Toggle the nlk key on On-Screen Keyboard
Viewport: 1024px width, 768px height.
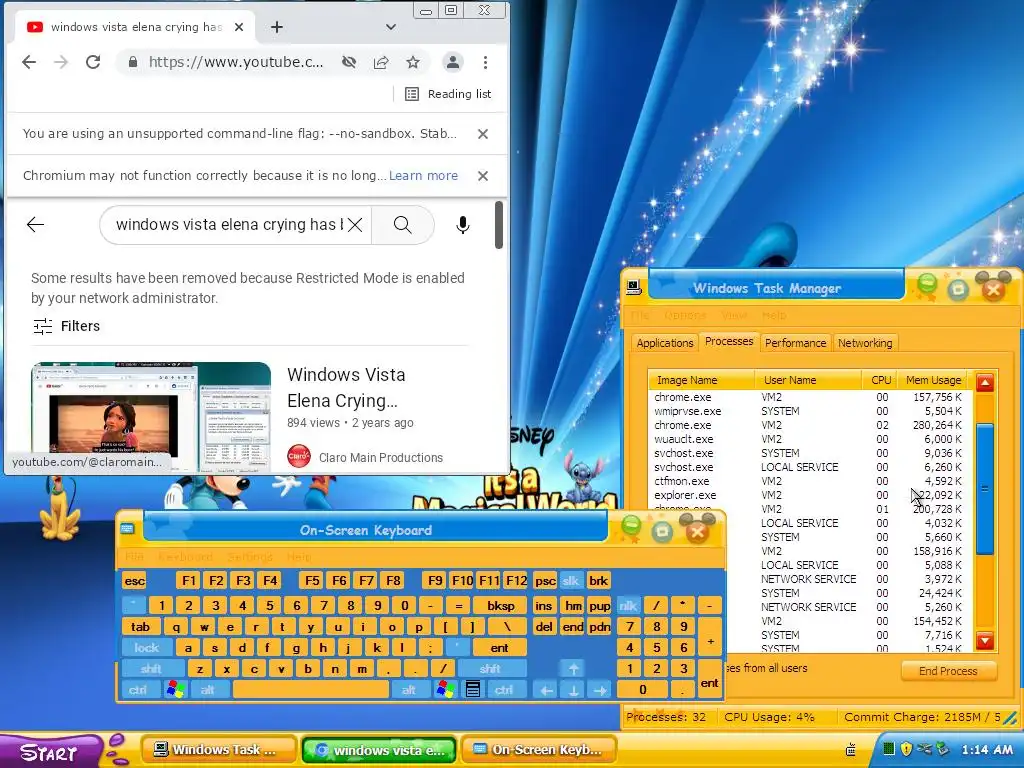[628, 605]
